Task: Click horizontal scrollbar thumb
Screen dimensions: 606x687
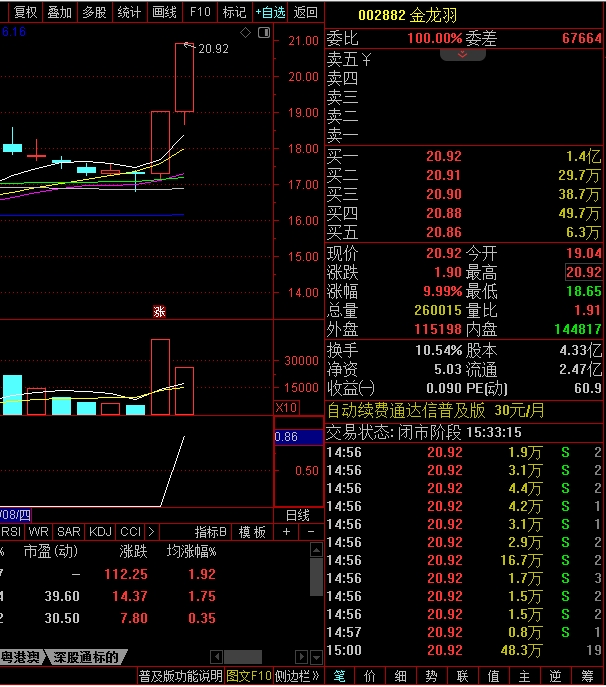Action: [x=243, y=657]
